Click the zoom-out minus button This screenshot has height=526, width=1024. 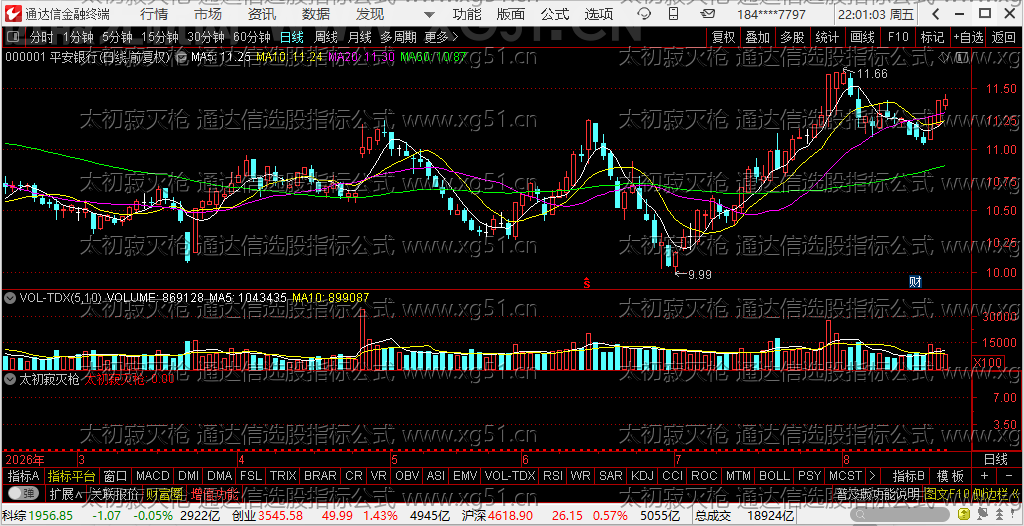[x=1009, y=476]
